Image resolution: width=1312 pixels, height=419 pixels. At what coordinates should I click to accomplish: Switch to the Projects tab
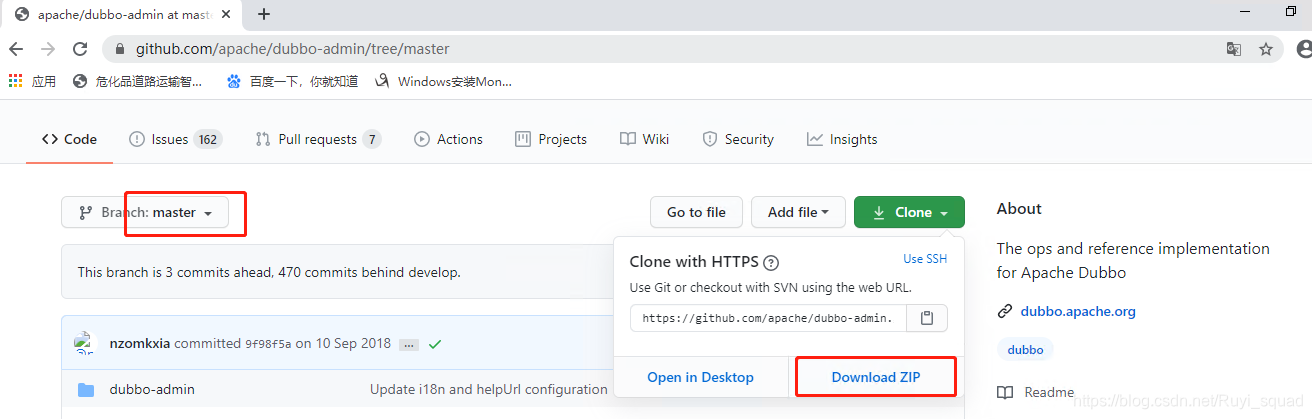click(x=550, y=139)
